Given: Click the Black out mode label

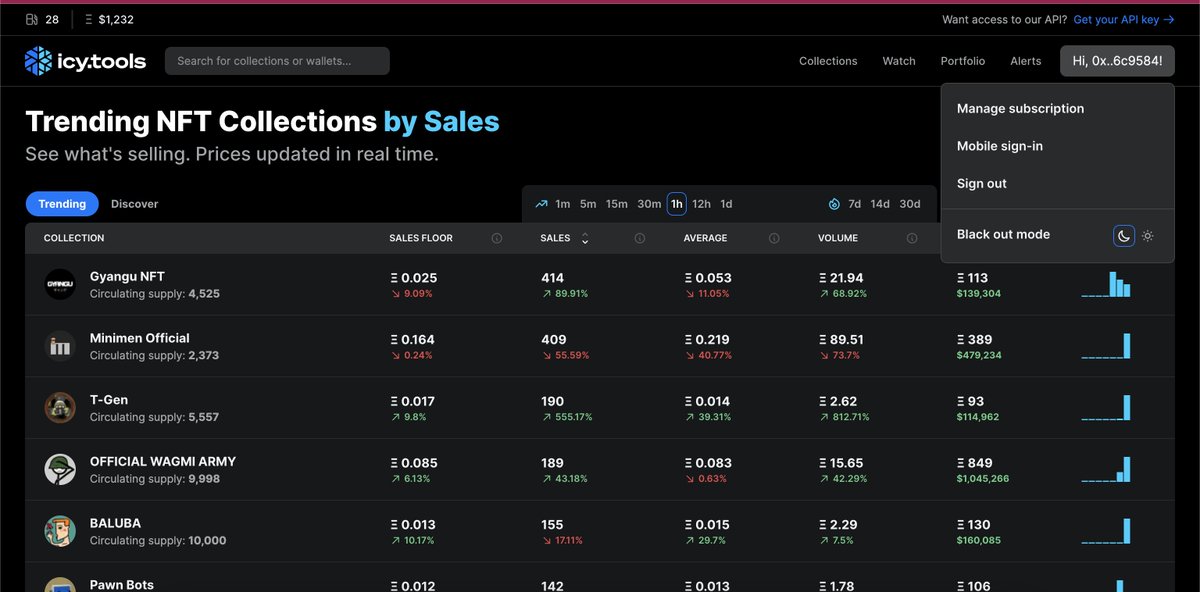Looking at the screenshot, I should 1003,235.
